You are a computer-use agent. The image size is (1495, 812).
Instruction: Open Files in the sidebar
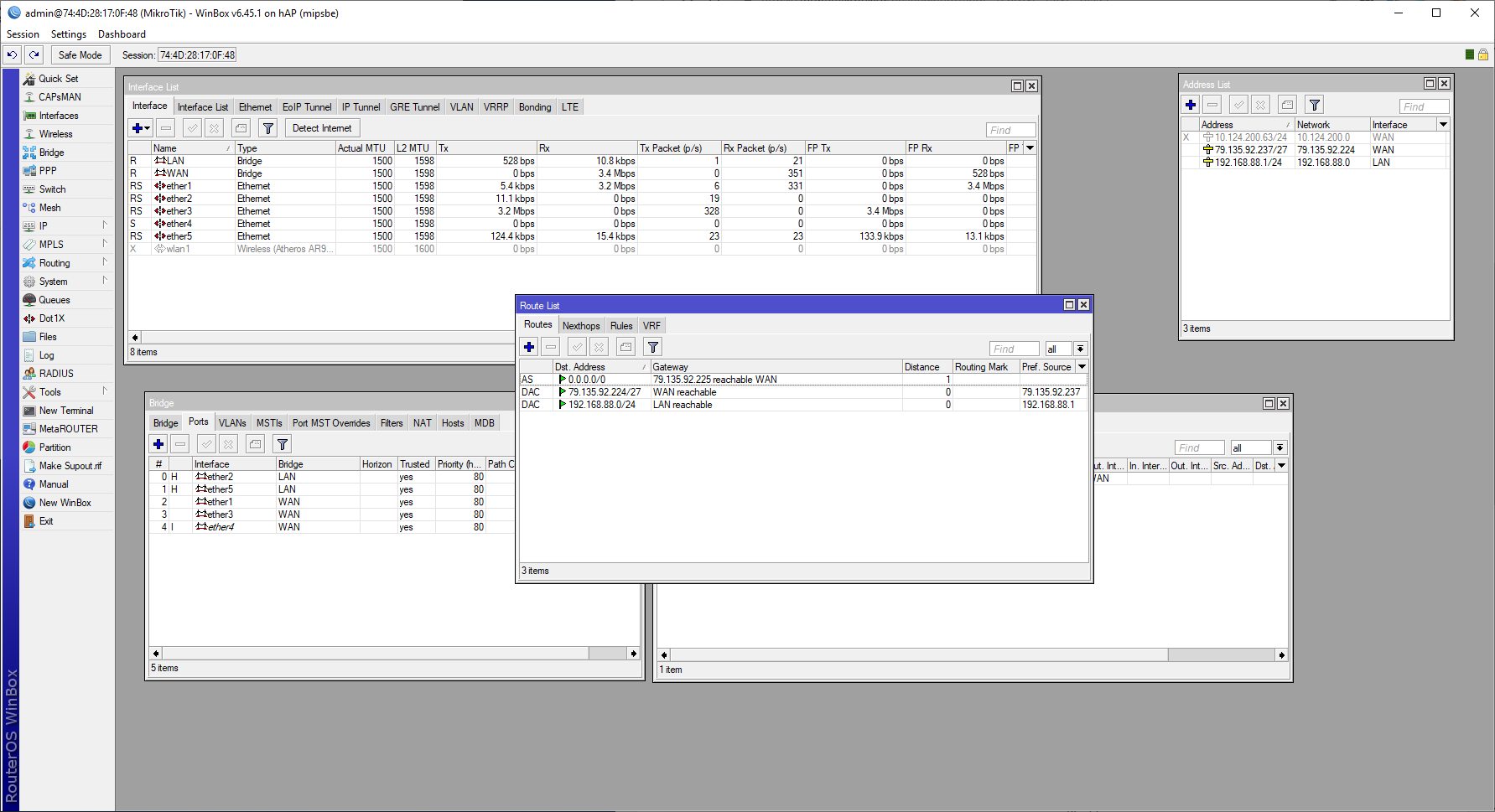click(x=48, y=337)
